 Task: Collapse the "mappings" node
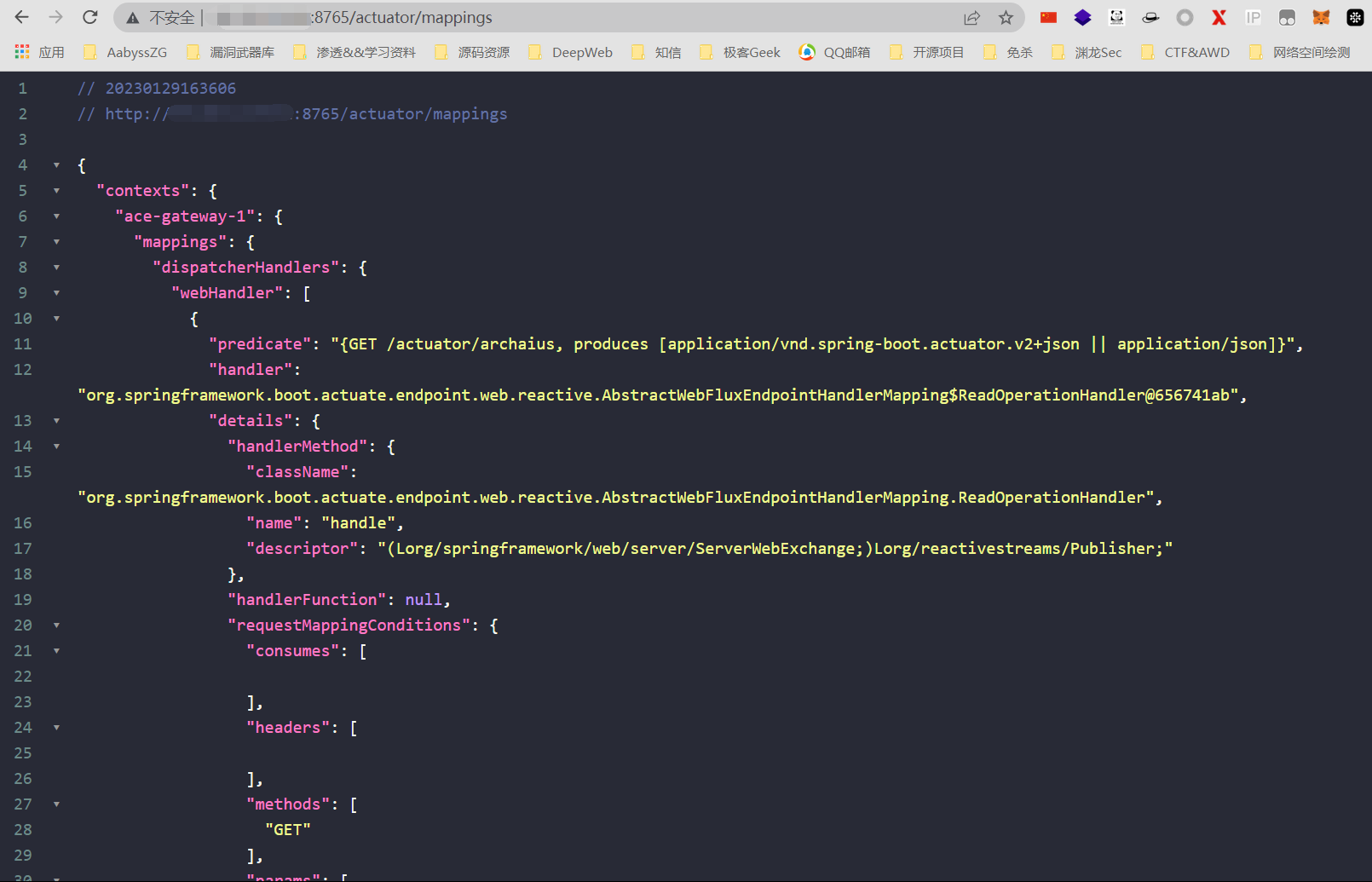pyautogui.click(x=56, y=242)
